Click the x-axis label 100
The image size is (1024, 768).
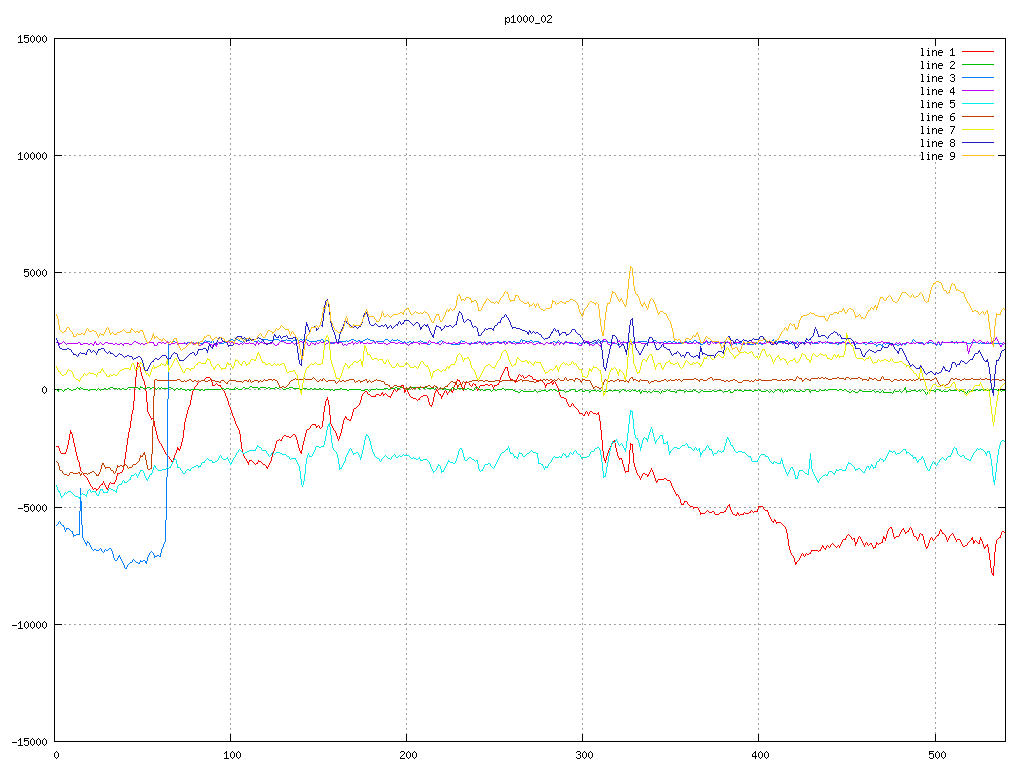tap(232, 756)
